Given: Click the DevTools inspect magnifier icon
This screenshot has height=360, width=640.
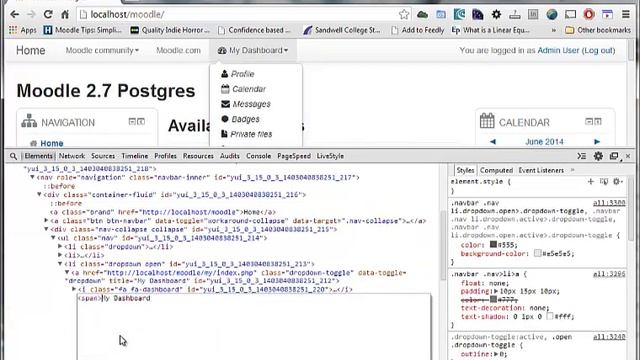Looking at the screenshot, I should point(13,156).
